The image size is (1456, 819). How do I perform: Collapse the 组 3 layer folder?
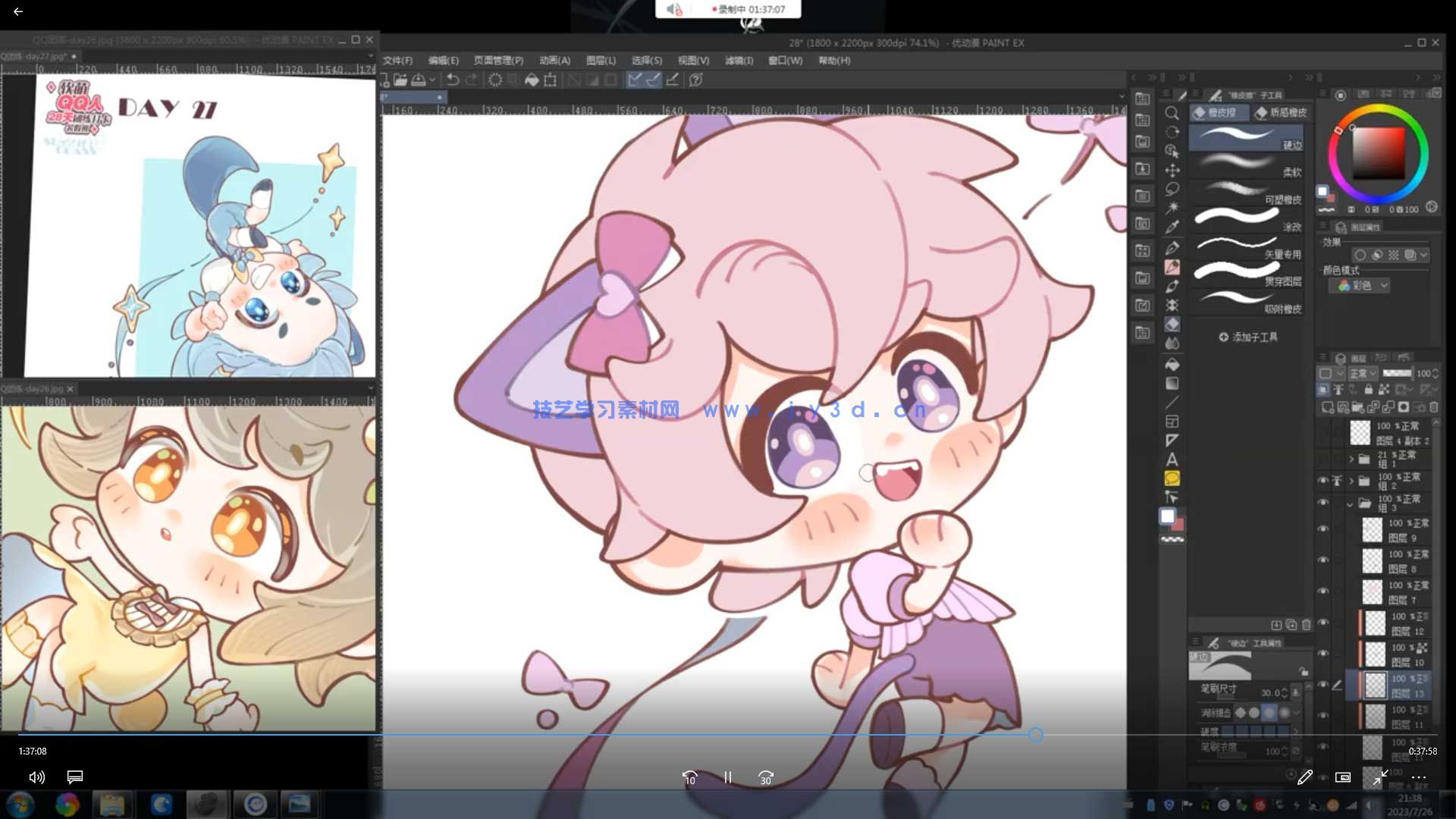(x=1350, y=504)
